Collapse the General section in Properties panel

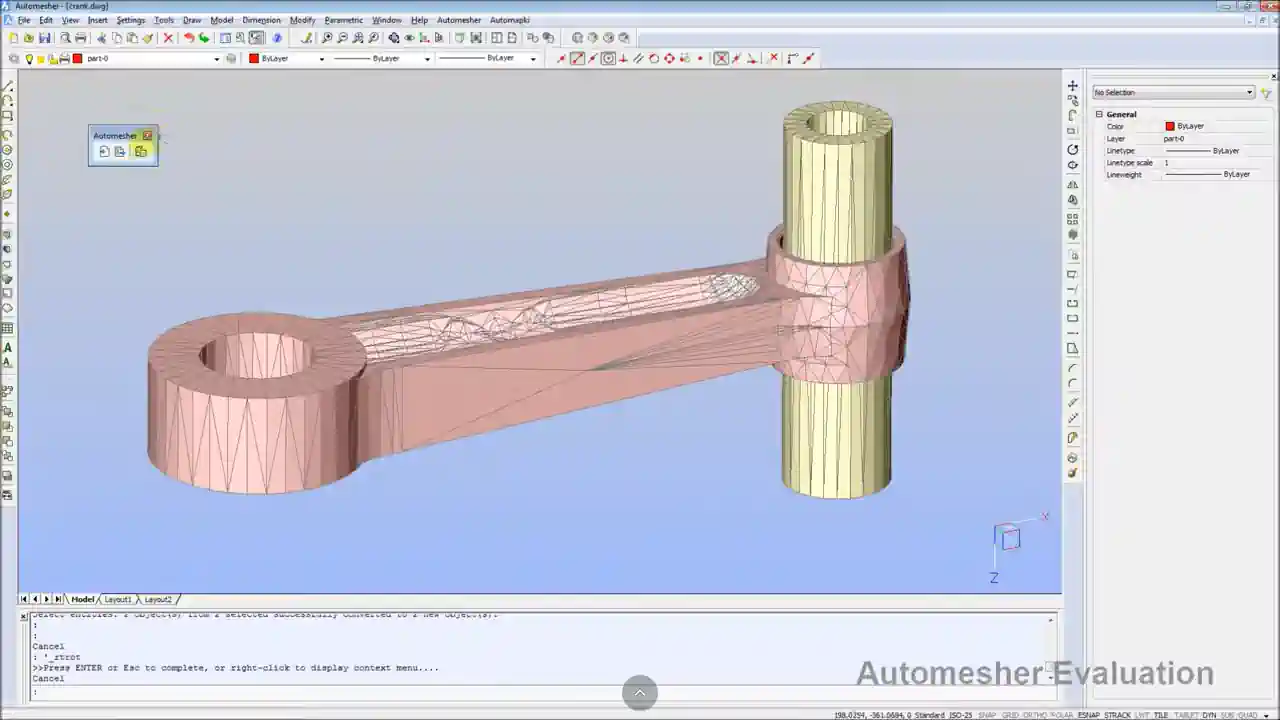tap(1099, 114)
